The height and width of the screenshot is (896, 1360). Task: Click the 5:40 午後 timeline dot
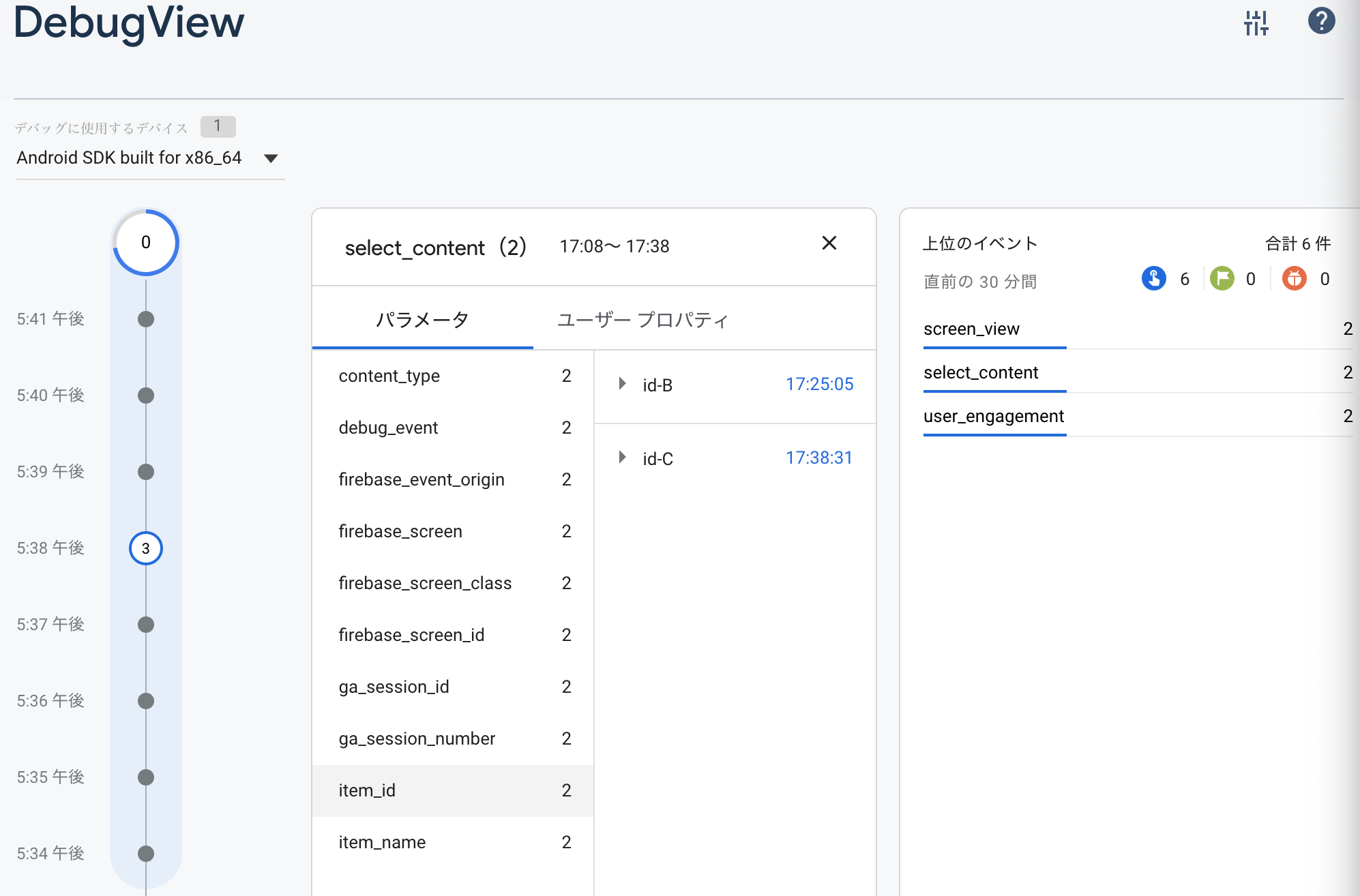(146, 395)
